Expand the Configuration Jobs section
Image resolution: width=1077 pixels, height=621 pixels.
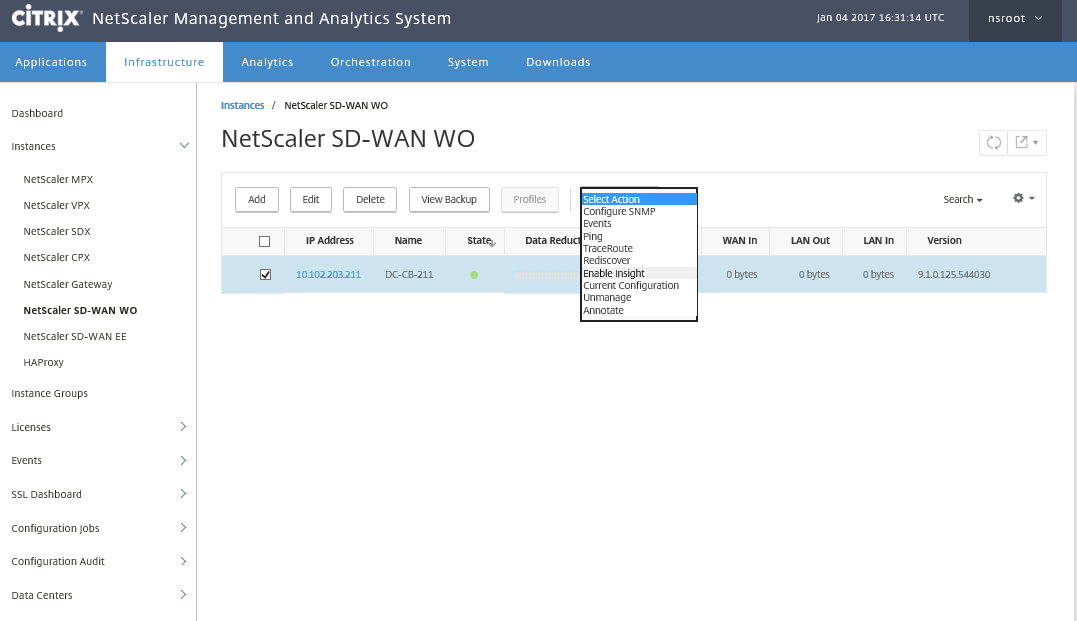tap(183, 528)
